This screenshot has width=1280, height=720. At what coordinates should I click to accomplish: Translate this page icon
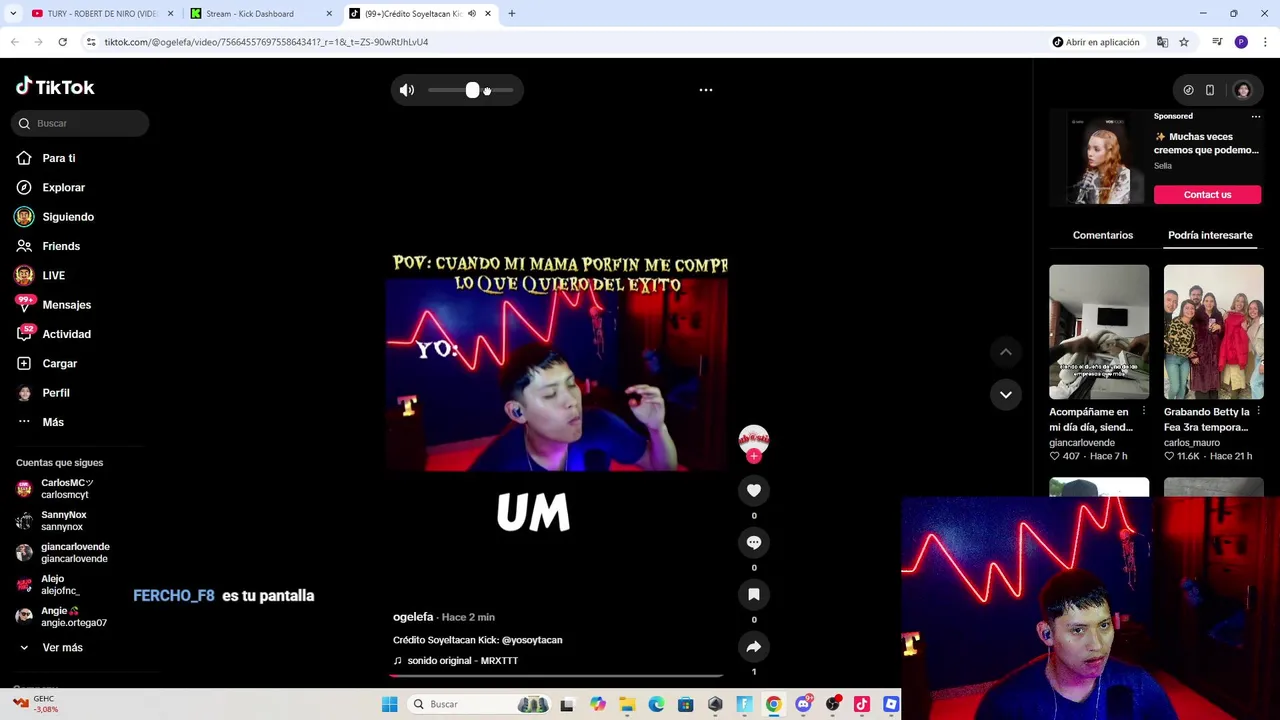[x=1162, y=42]
